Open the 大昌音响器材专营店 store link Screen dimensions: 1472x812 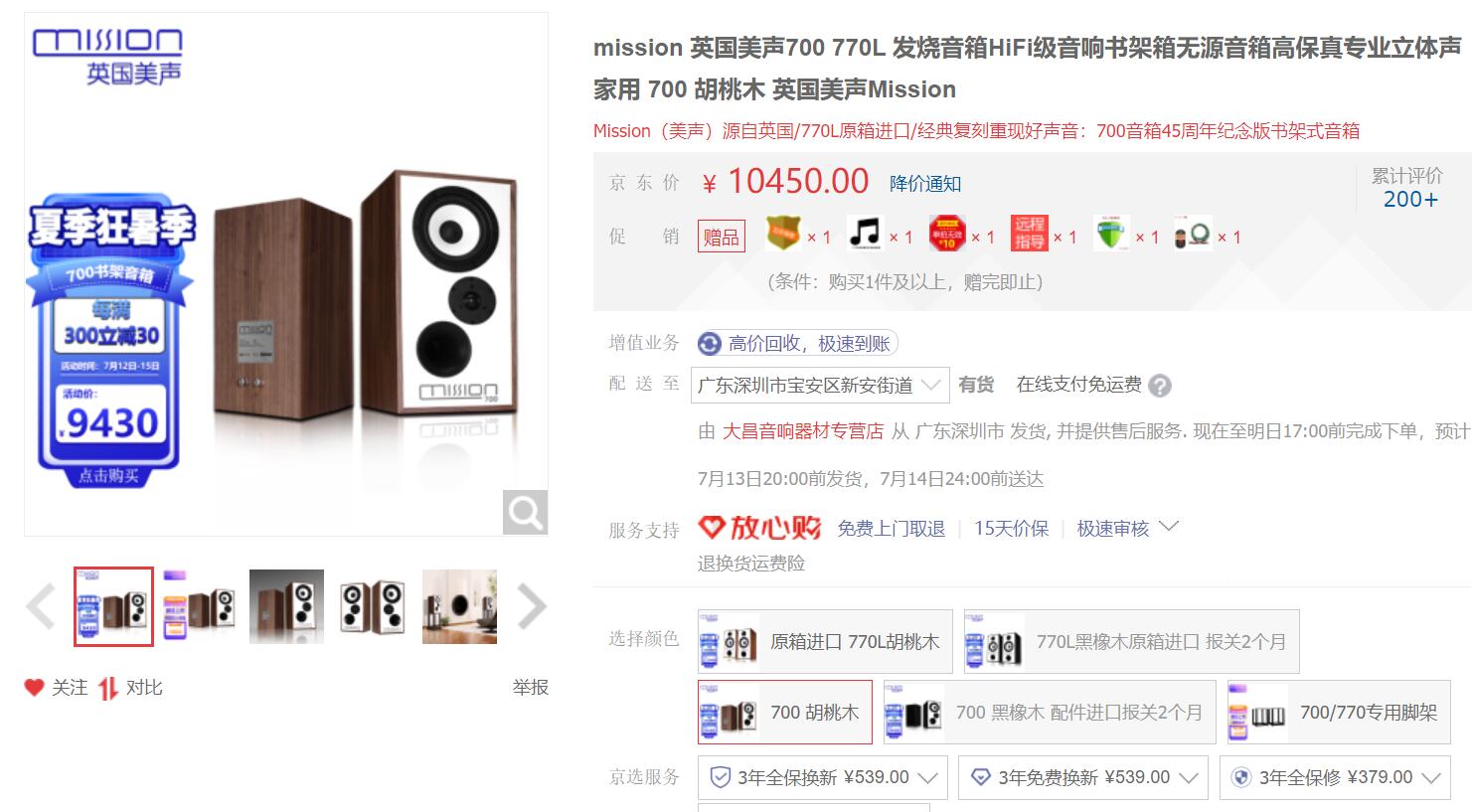pyautogui.click(x=802, y=431)
